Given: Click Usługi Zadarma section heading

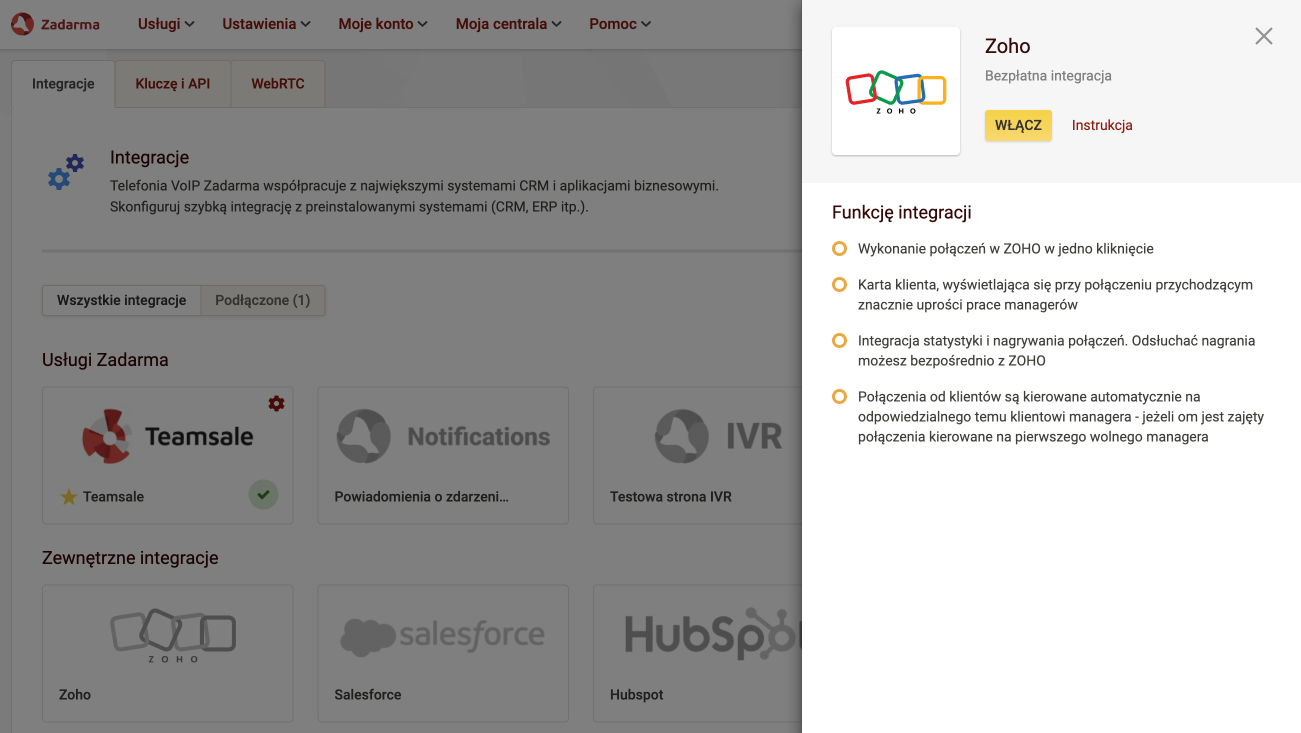Looking at the screenshot, I should click(x=105, y=360).
